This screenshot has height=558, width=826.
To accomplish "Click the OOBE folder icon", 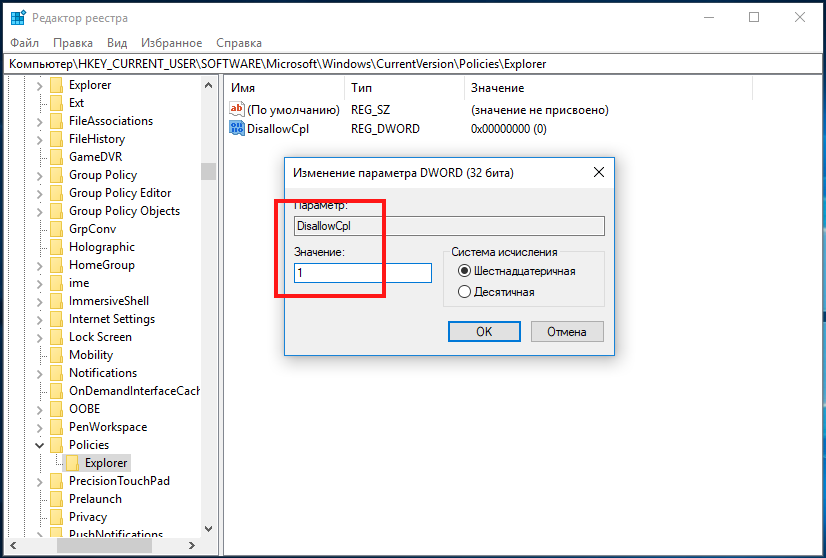I will click(x=56, y=409).
